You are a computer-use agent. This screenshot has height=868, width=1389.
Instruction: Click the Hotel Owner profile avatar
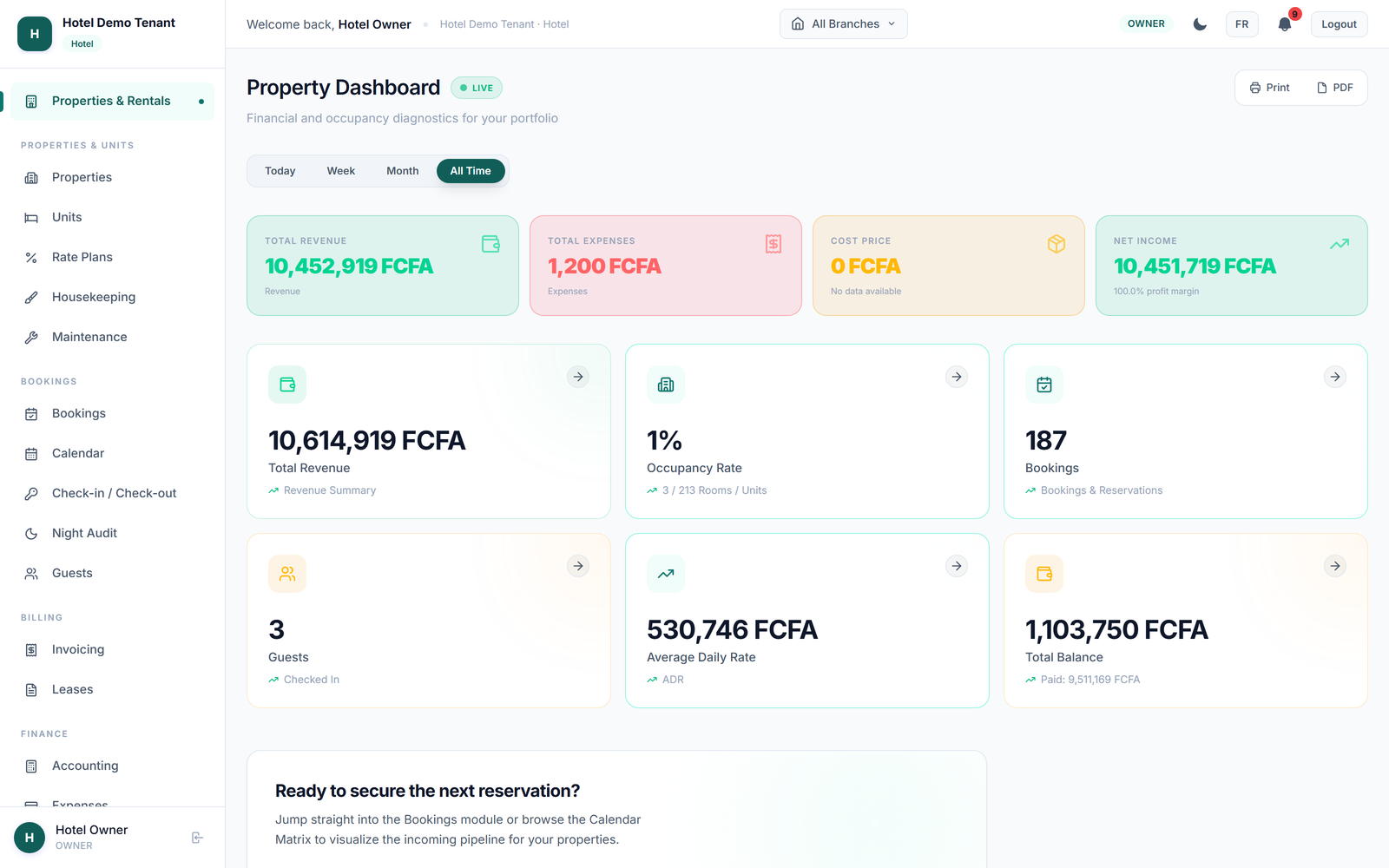click(x=30, y=838)
